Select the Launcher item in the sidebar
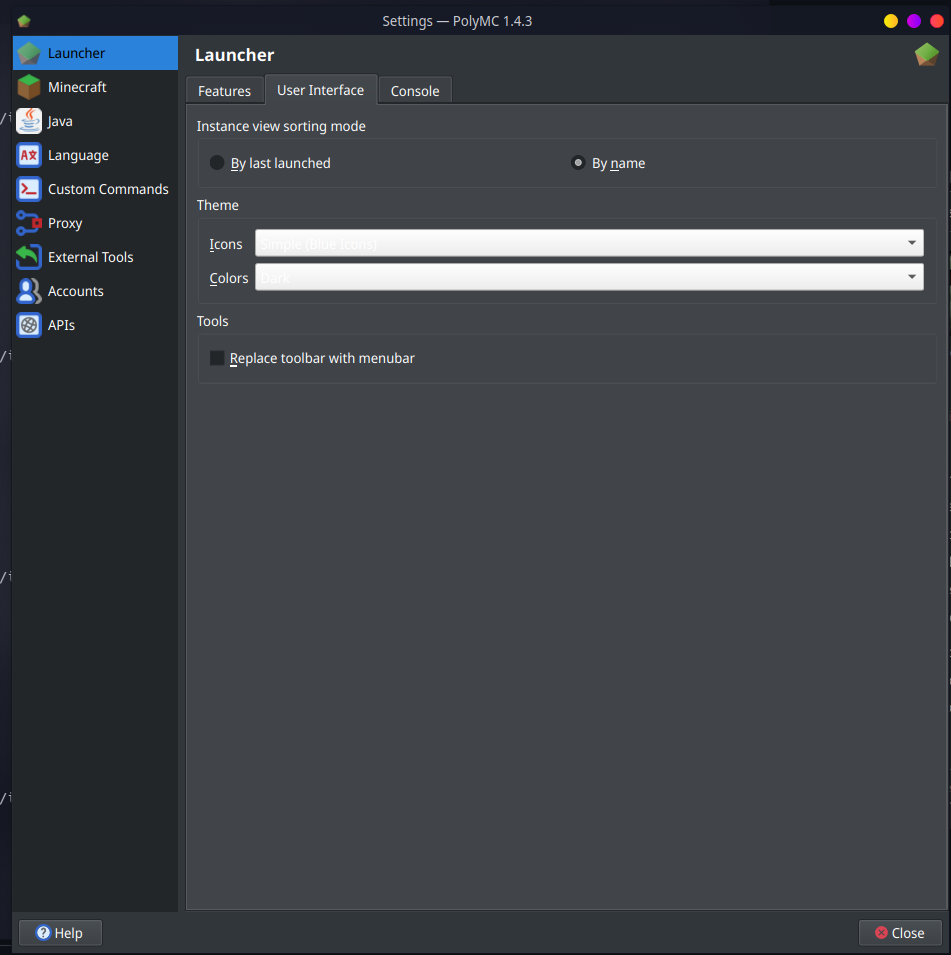Viewport: 951px width, 955px height. click(x=78, y=53)
